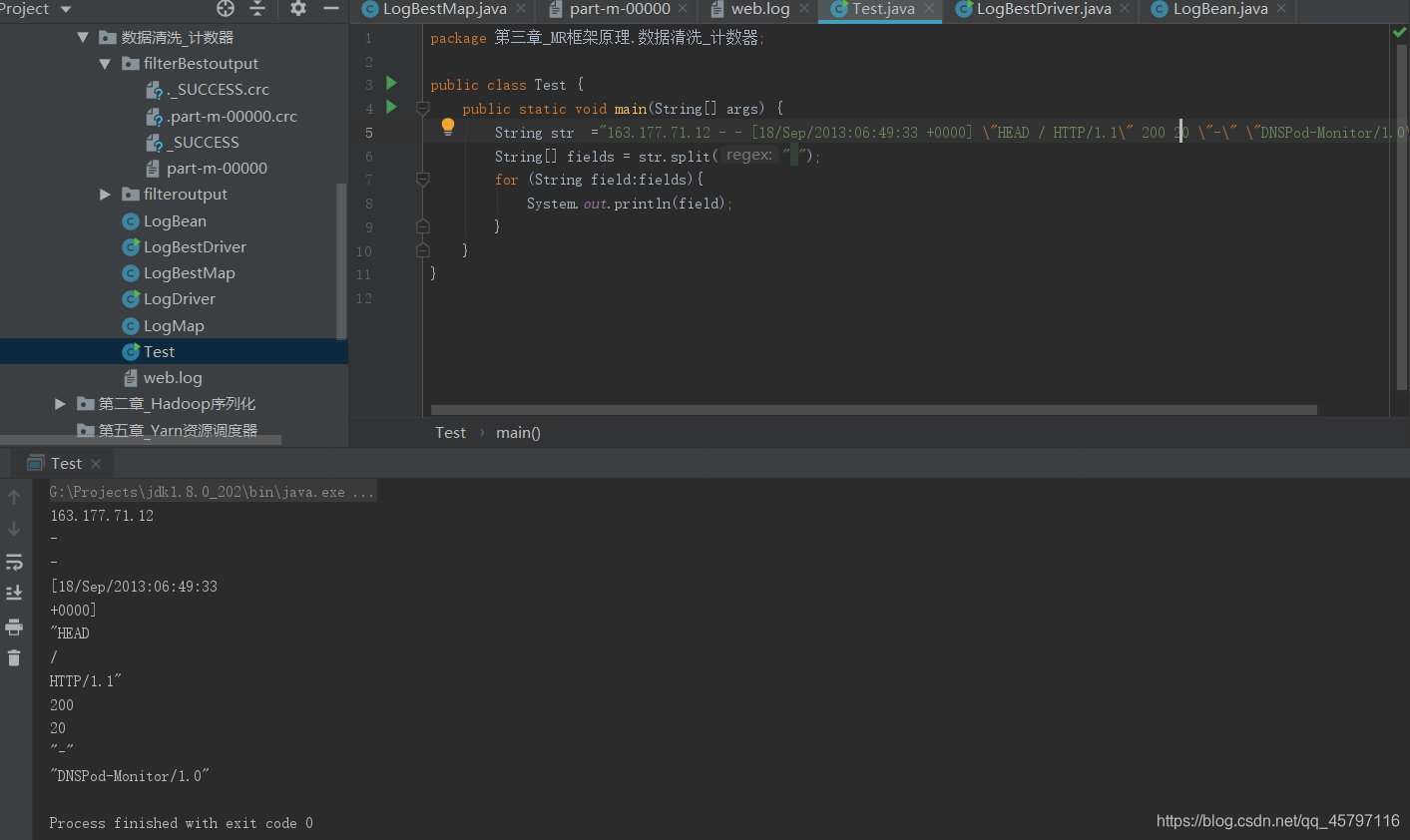This screenshot has width=1410, height=840.
Task: Collapse the for loop fold marker
Action: 423,180
